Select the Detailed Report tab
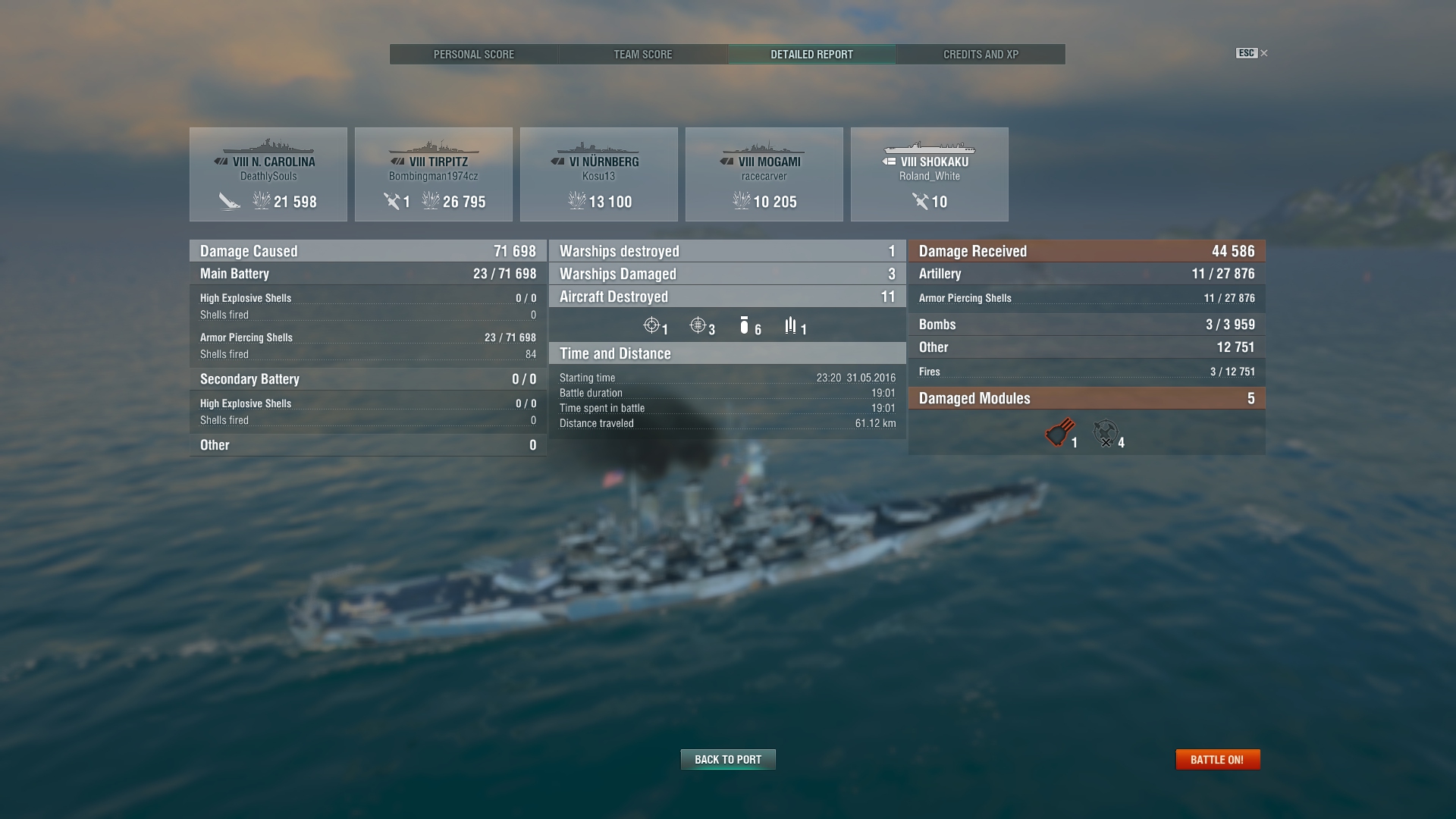This screenshot has width=1456, height=819. pyautogui.click(x=812, y=54)
